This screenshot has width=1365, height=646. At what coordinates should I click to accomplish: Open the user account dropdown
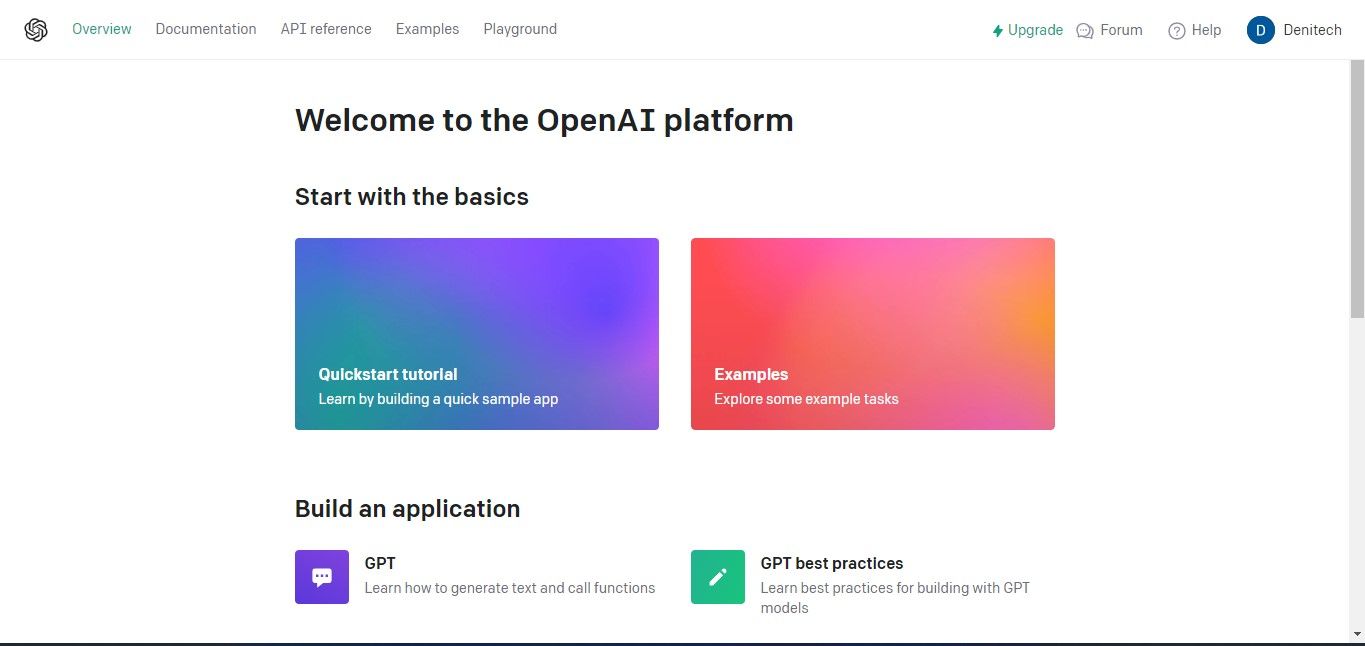[1294, 30]
